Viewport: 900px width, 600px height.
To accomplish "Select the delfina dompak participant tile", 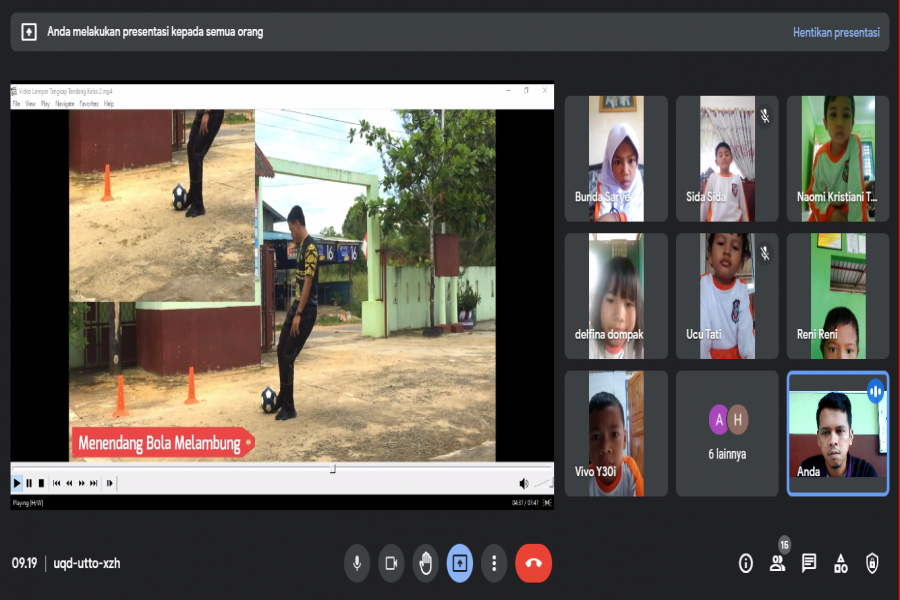I will 616,296.
